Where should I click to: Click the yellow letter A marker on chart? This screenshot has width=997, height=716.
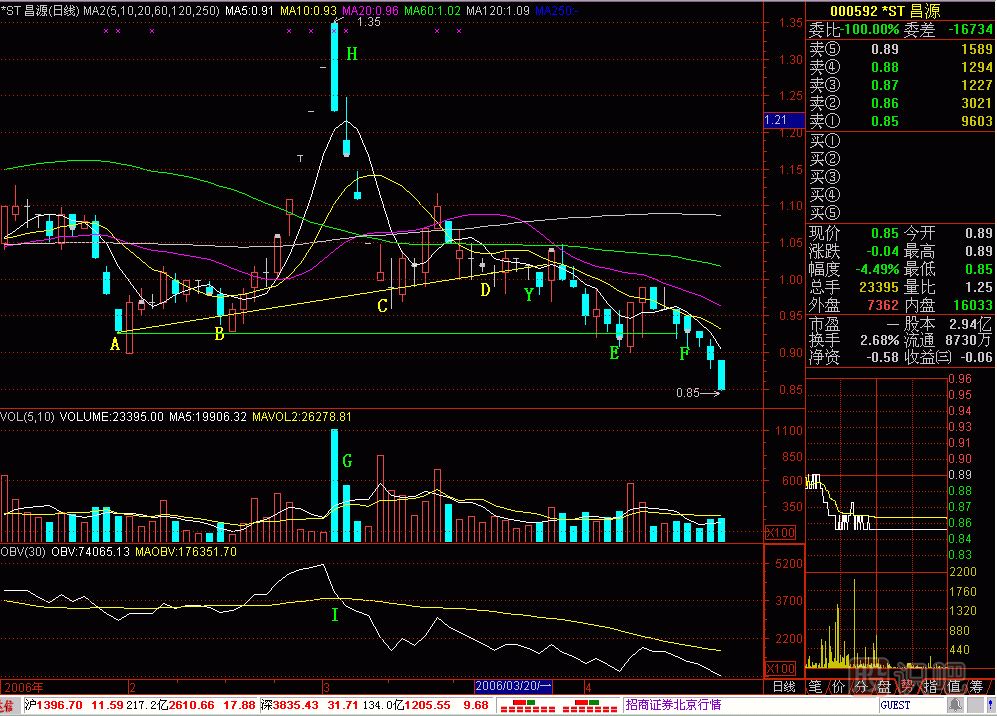pyautogui.click(x=115, y=345)
